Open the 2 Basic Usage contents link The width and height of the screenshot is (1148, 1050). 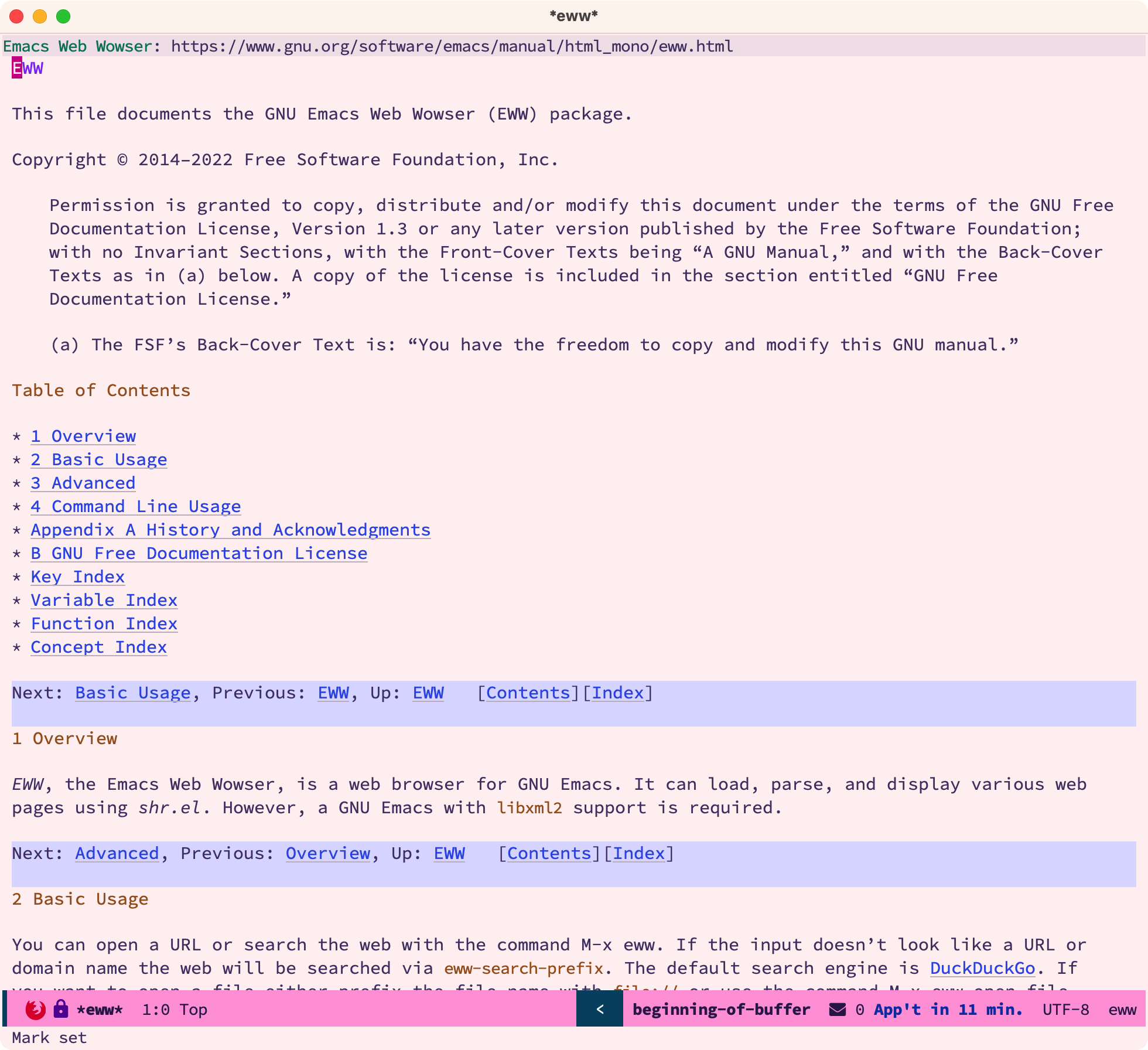(99, 459)
